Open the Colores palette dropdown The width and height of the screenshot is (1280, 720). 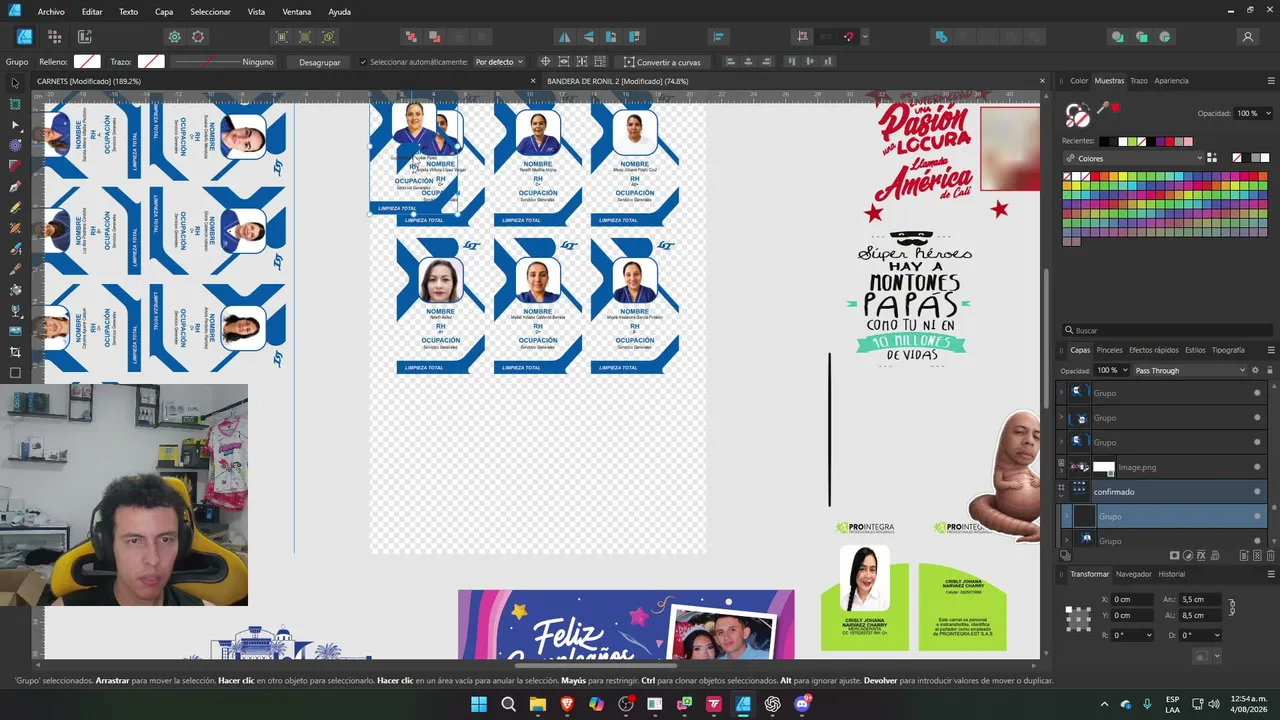[x=1133, y=158]
